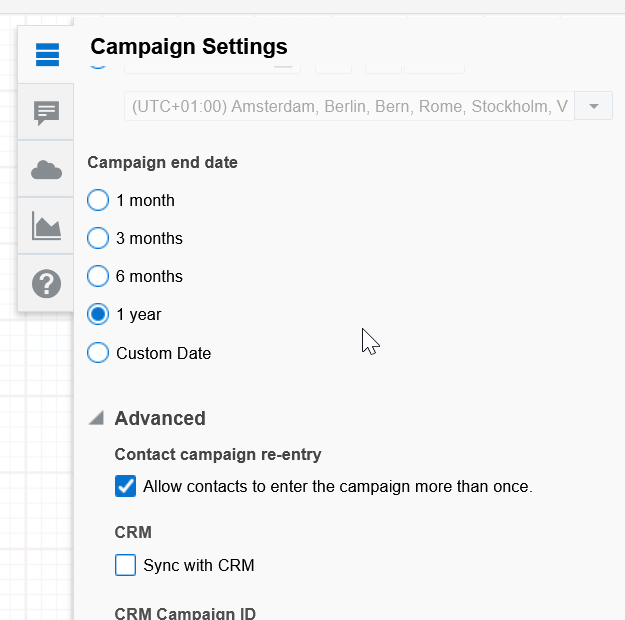Open the Campaign Settings list icon tab
625x620 pixels.
[x=47, y=55]
